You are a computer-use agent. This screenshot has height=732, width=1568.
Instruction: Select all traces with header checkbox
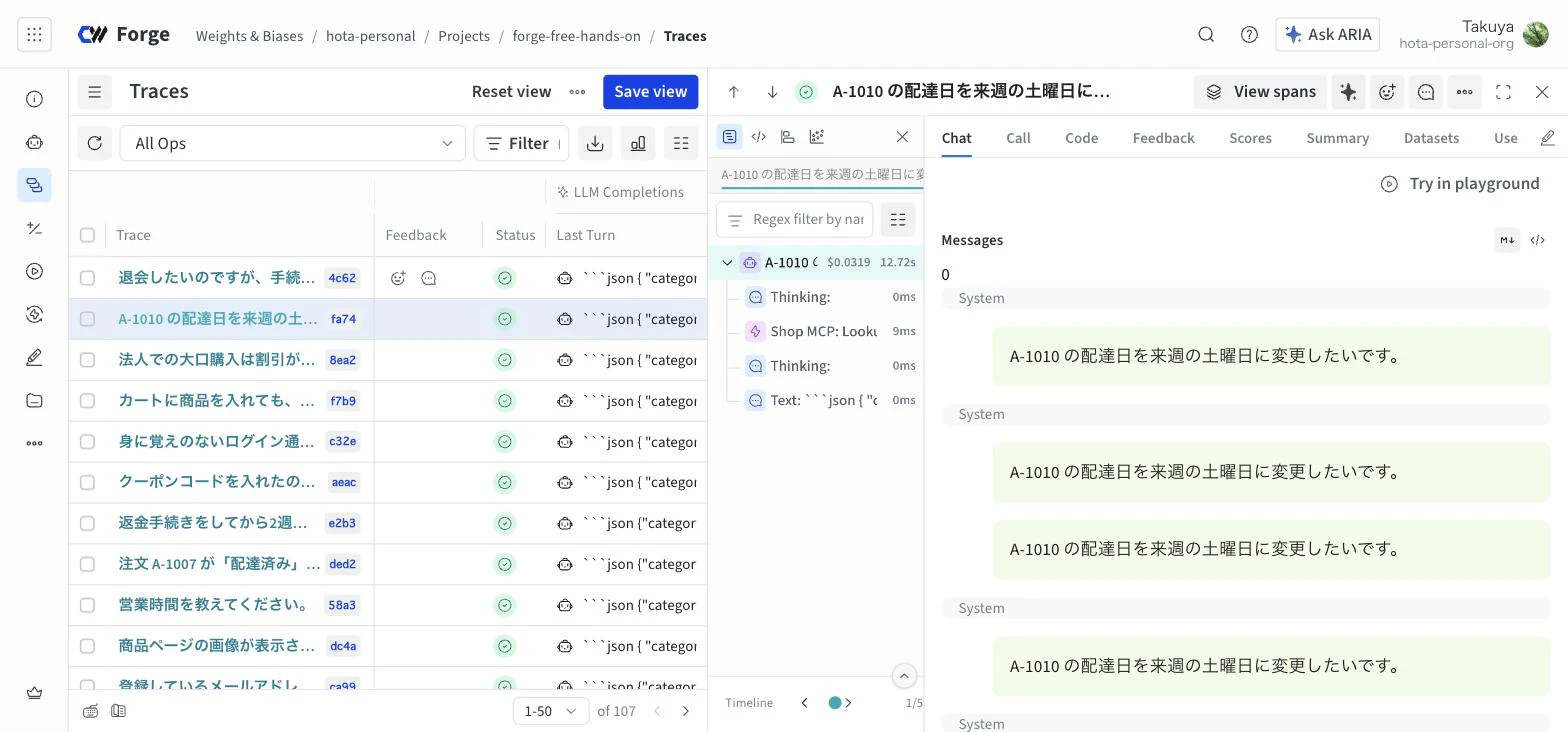[87, 235]
